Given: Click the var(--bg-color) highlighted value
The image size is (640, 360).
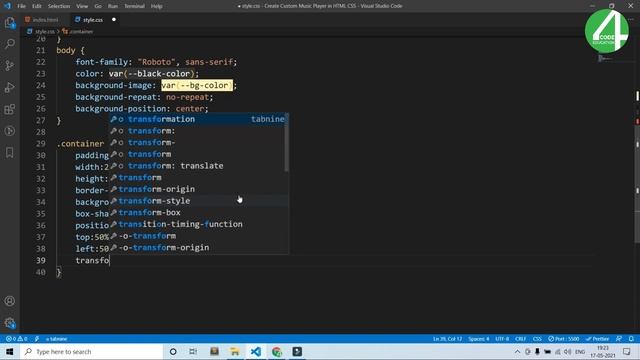Looking at the screenshot, I should coord(197,85).
